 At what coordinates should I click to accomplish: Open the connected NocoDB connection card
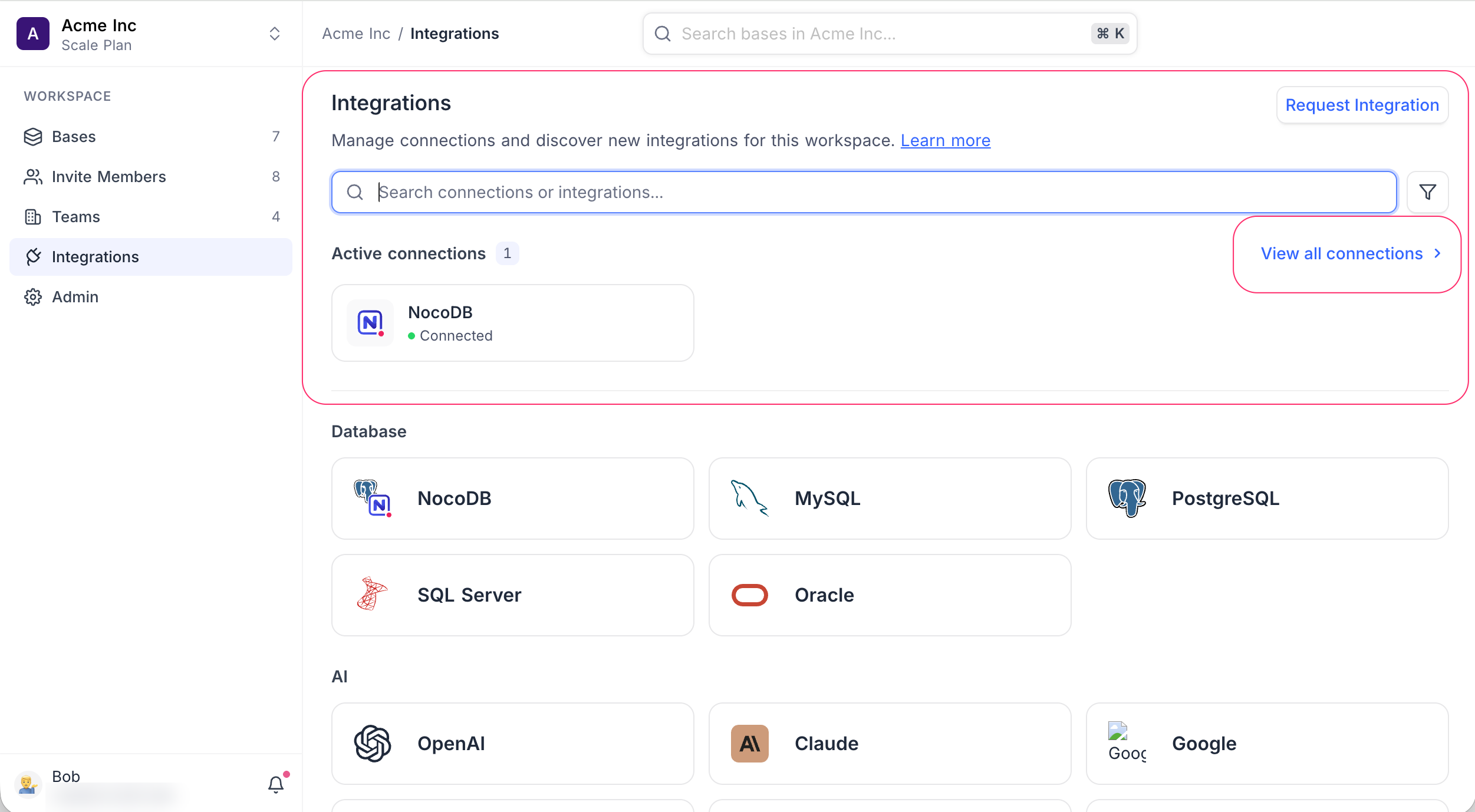[x=512, y=323]
